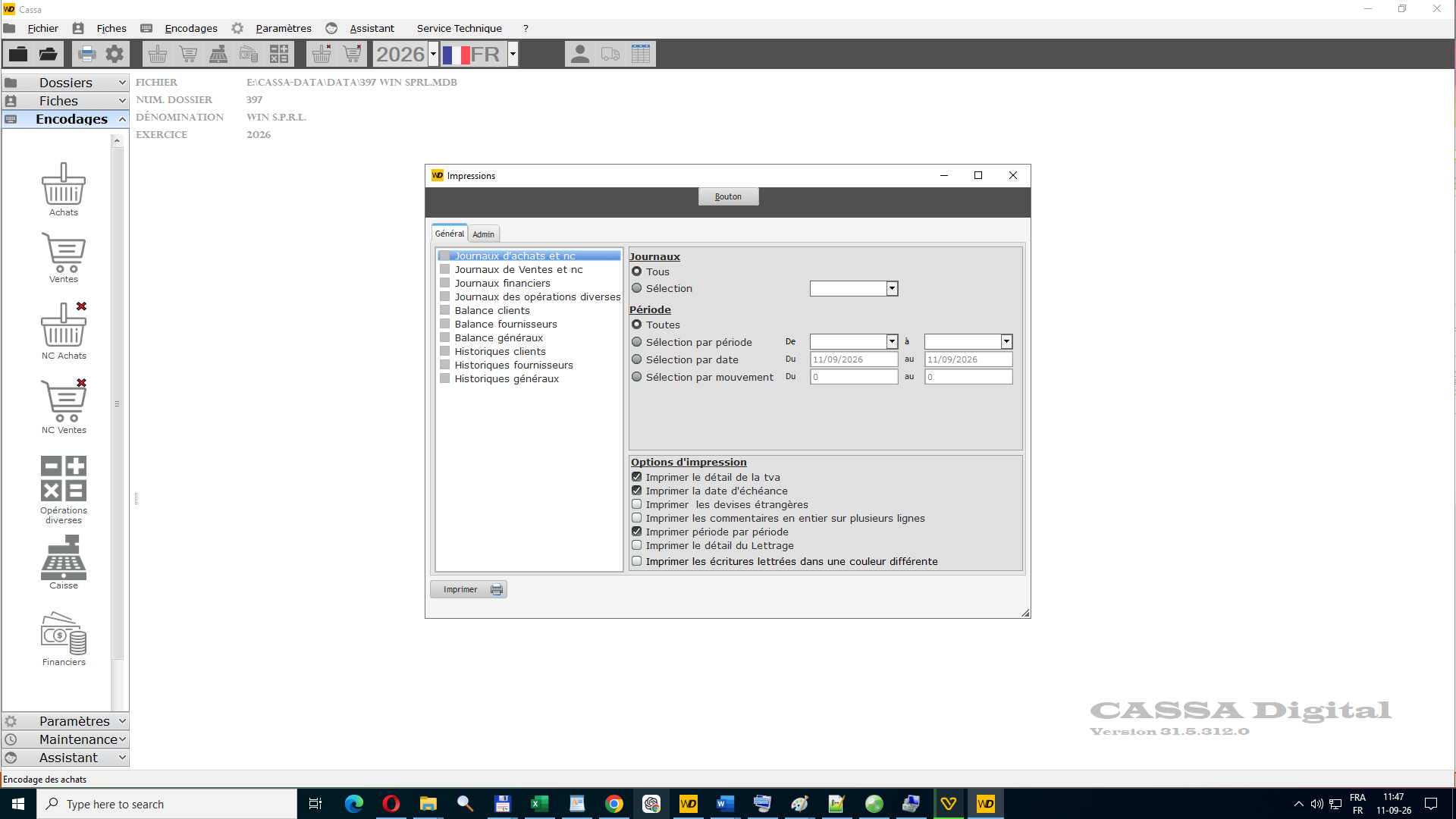1456x819 pixels.
Task: Open Excel from the Windows taskbar
Action: click(539, 804)
